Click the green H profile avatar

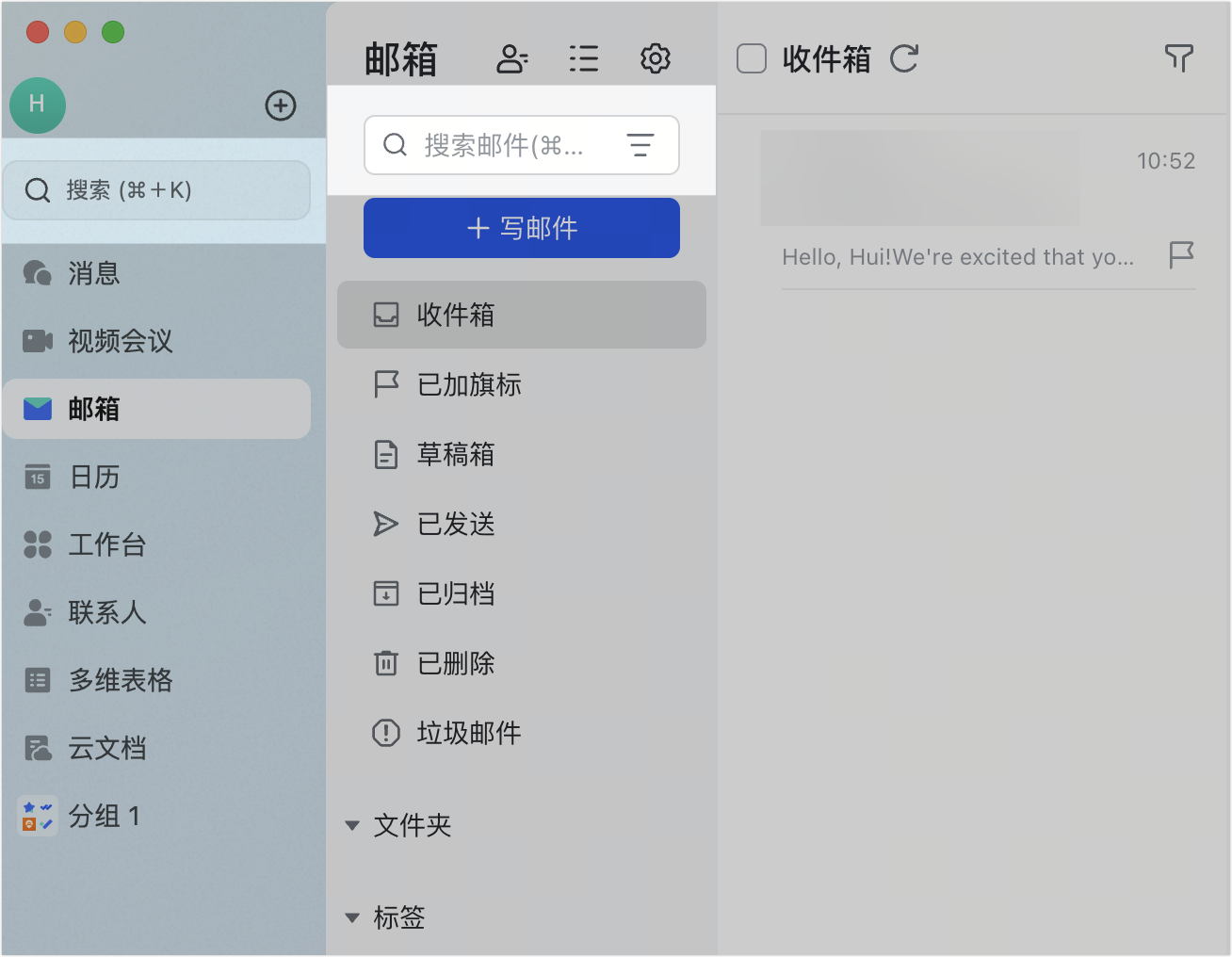(x=38, y=105)
